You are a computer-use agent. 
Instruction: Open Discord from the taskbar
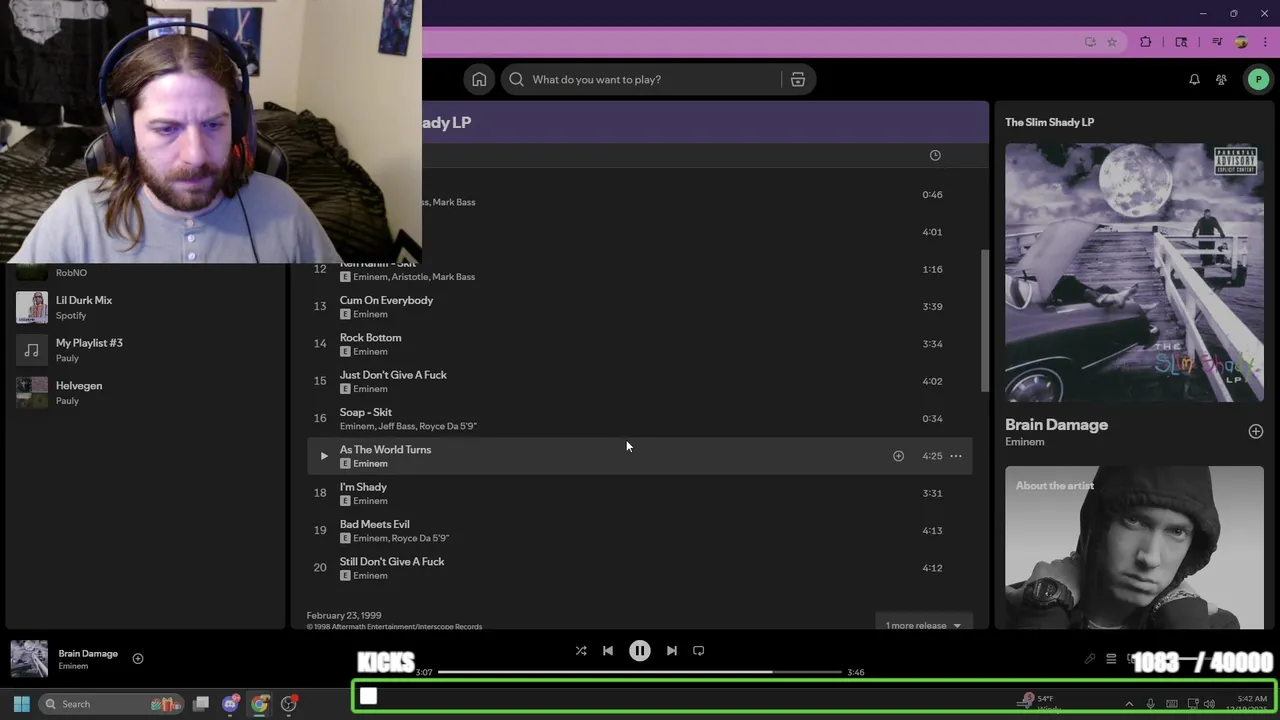(230, 704)
